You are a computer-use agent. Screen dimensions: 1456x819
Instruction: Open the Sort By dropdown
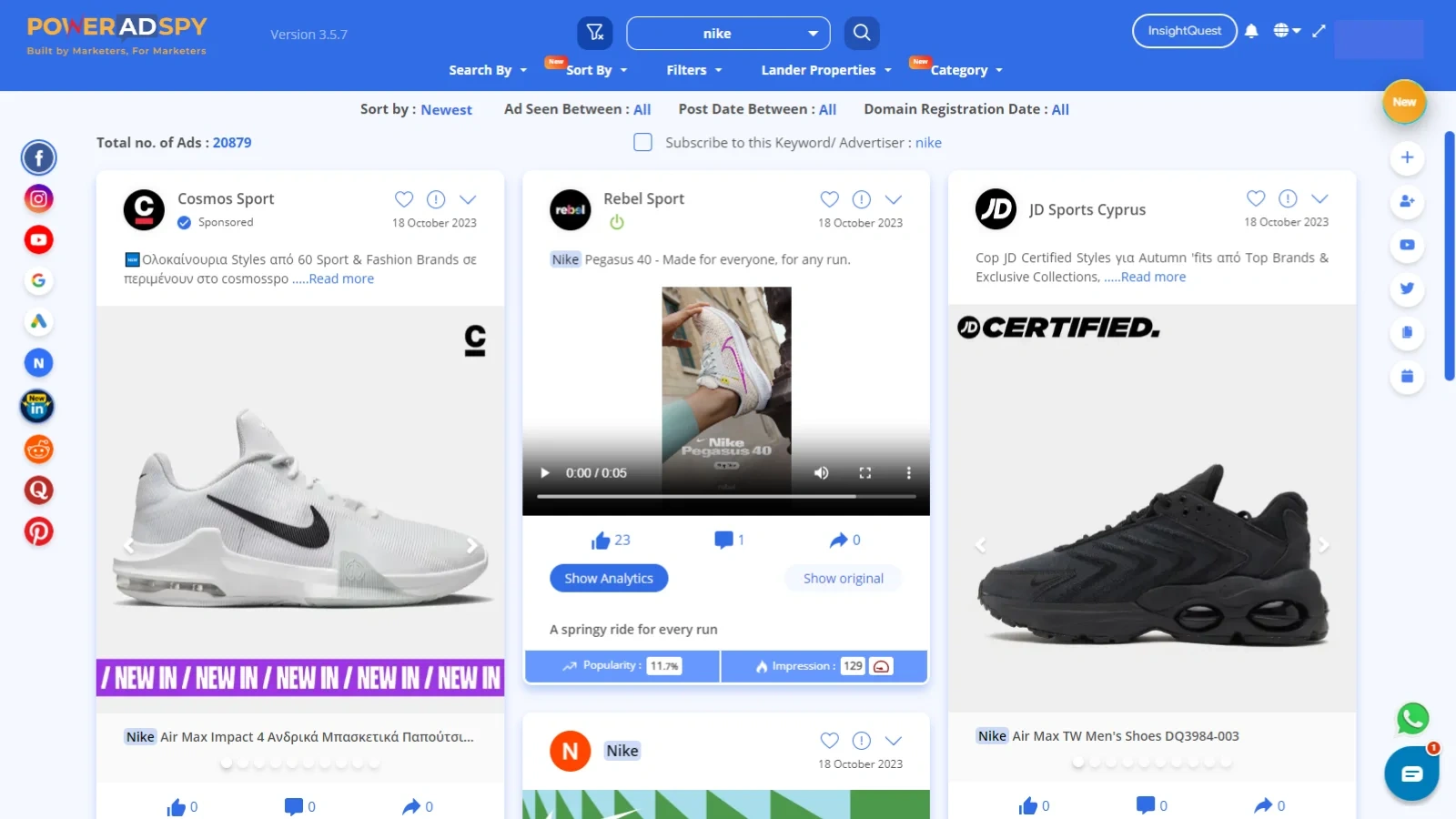(x=588, y=69)
